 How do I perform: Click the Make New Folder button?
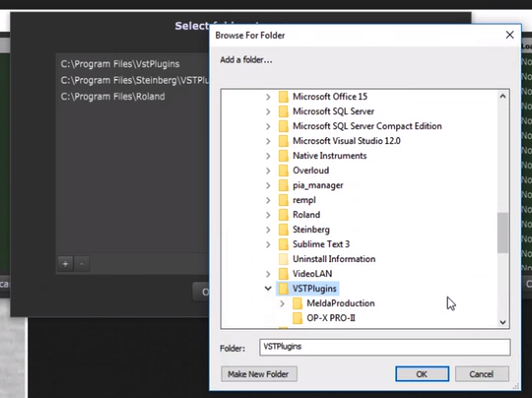pyautogui.click(x=259, y=374)
